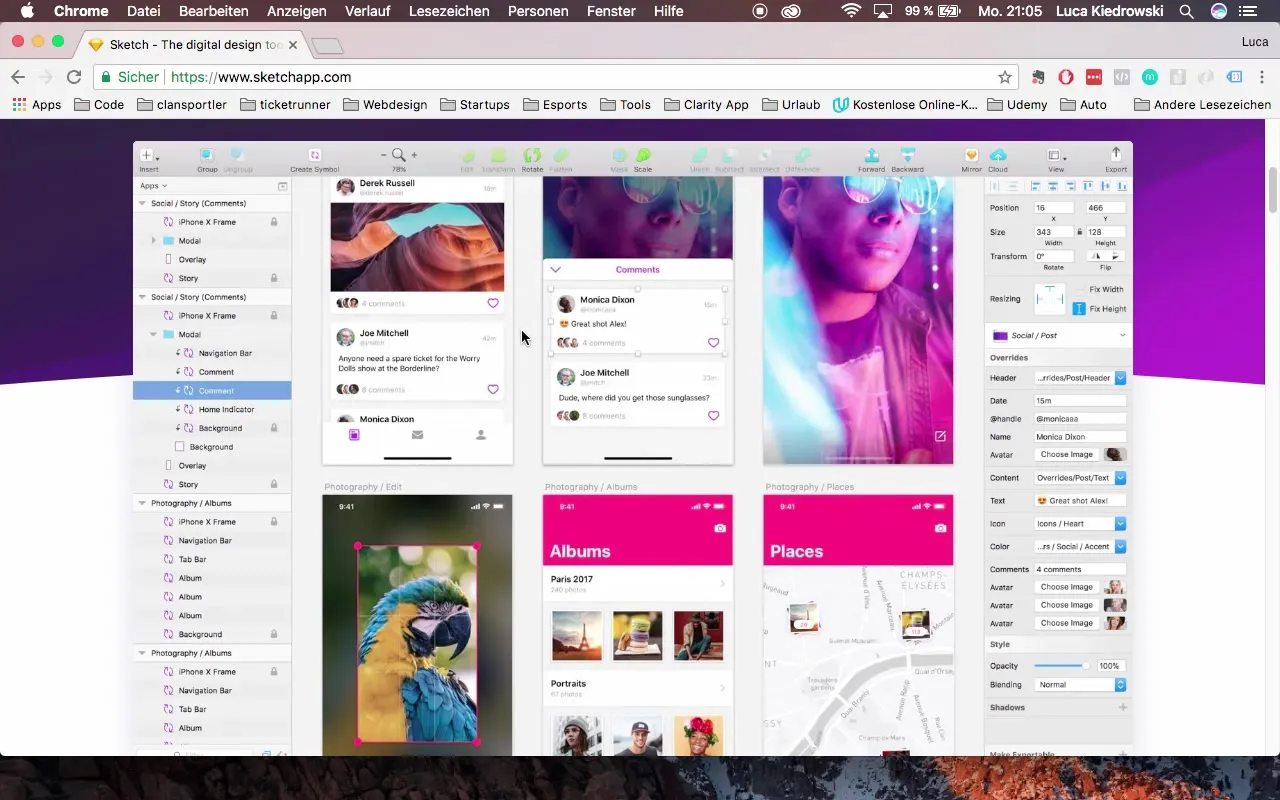Click Choose Image for the top Avatar
1280x800 pixels.
tap(1066, 454)
